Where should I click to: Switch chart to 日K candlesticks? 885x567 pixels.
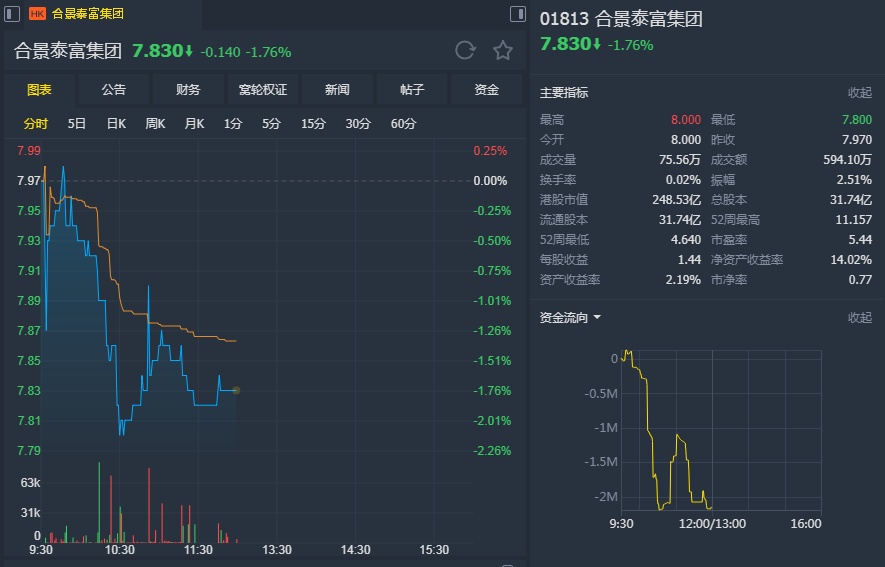(x=116, y=124)
